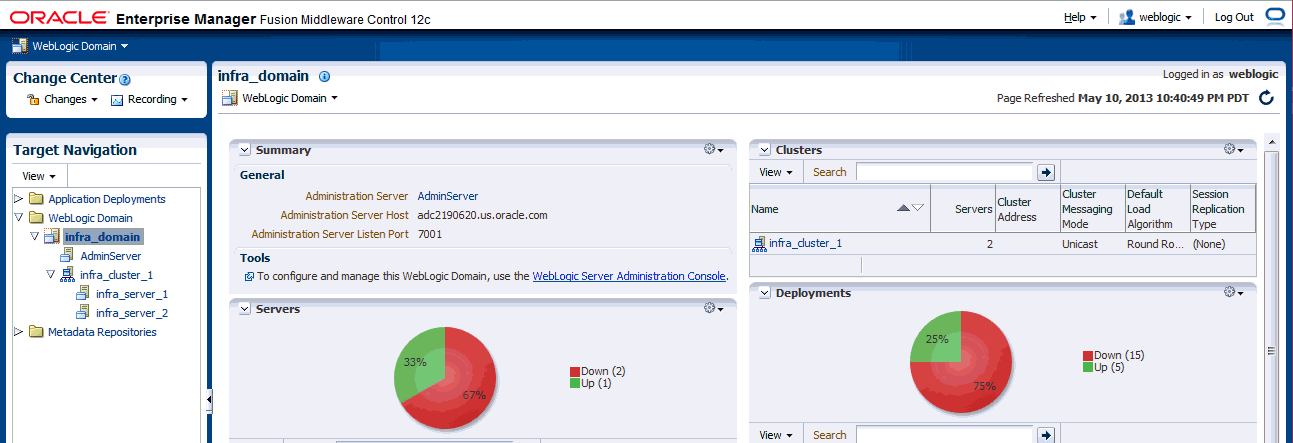This screenshot has width=1293, height=443.
Task: Collapse the Summary panel section
Action: click(244, 150)
